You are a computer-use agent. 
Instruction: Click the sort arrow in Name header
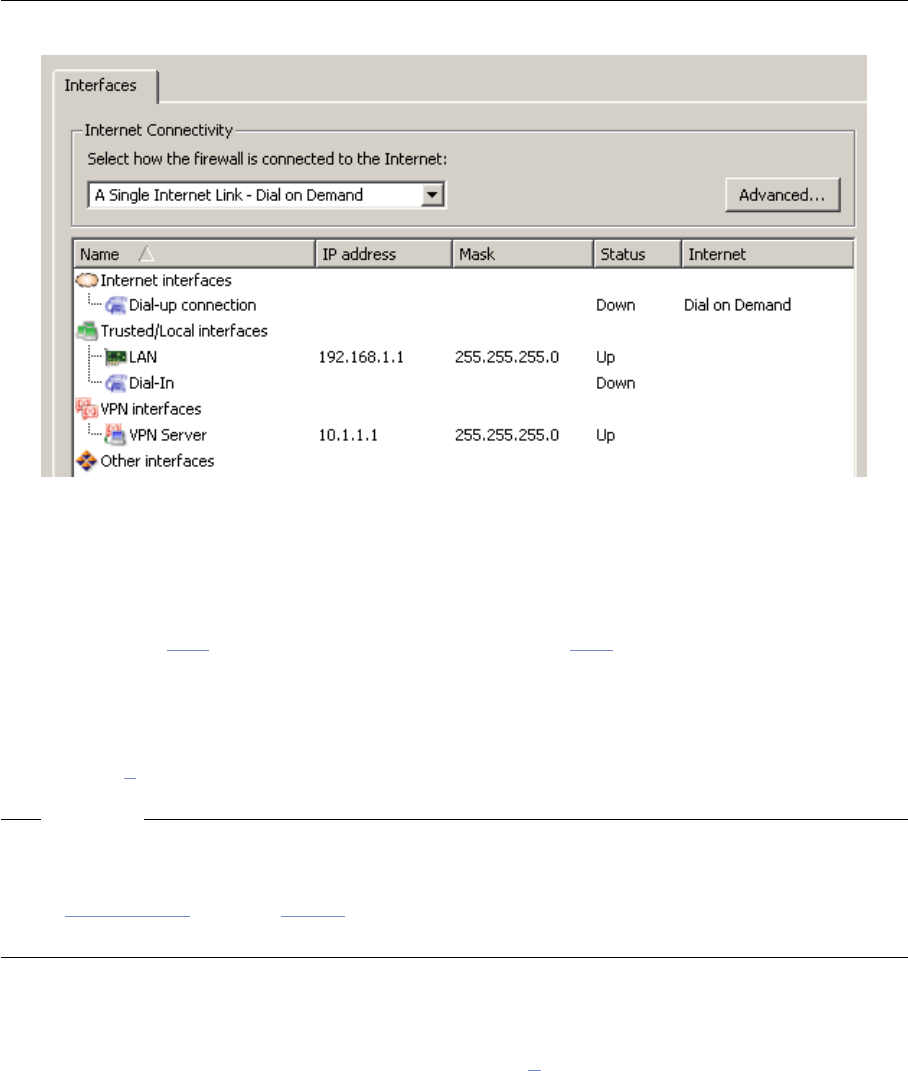tap(146, 254)
